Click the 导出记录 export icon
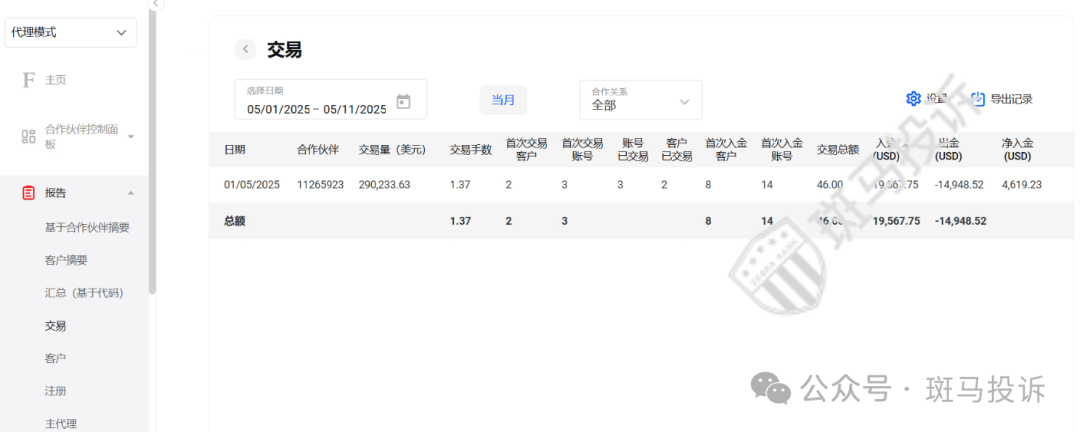This screenshot has height=432, width=1080. (979, 99)
